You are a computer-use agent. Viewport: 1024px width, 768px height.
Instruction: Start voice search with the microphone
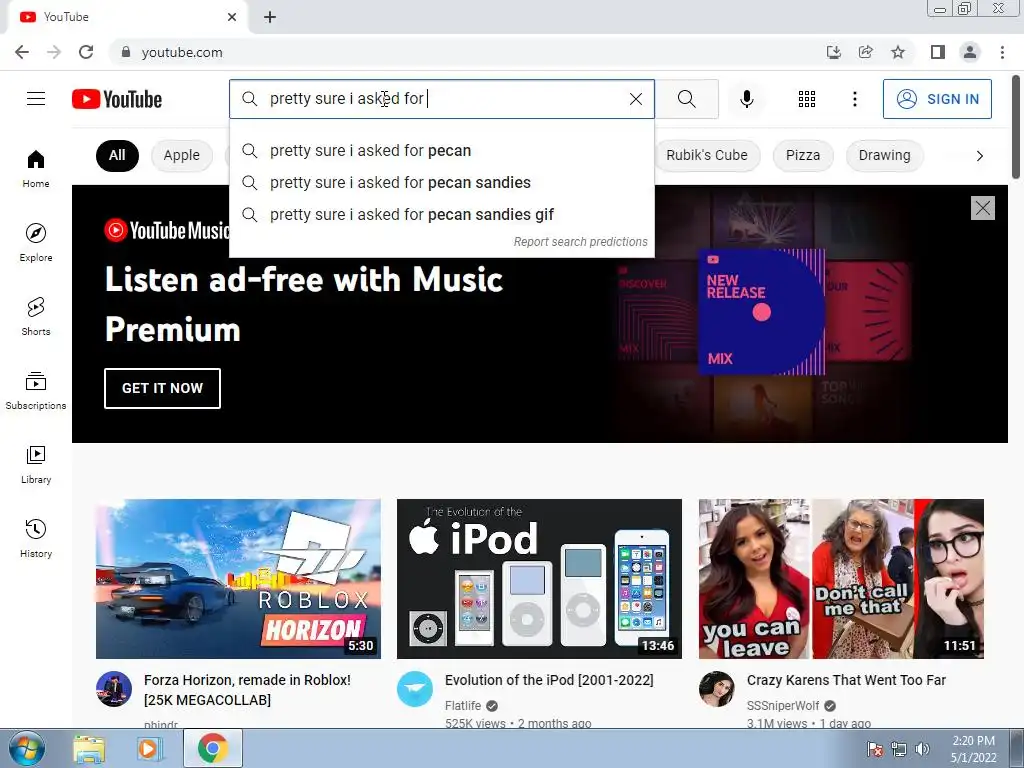pyautogui.click(x=746, y=99)
